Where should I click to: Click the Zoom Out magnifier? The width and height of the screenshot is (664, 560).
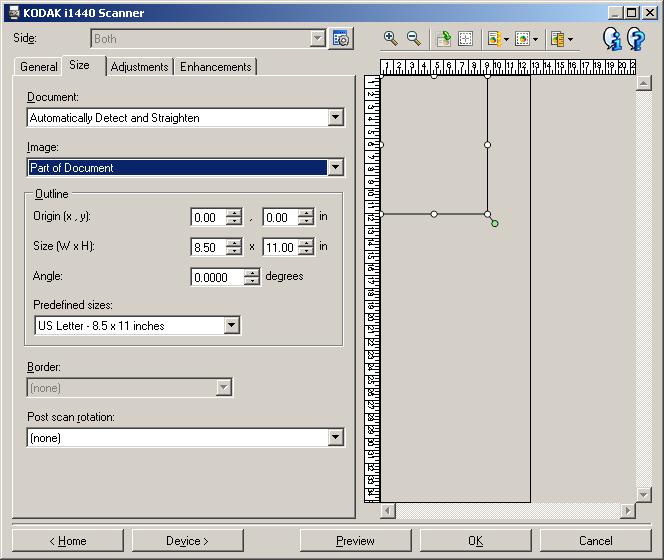click(414, 39)
